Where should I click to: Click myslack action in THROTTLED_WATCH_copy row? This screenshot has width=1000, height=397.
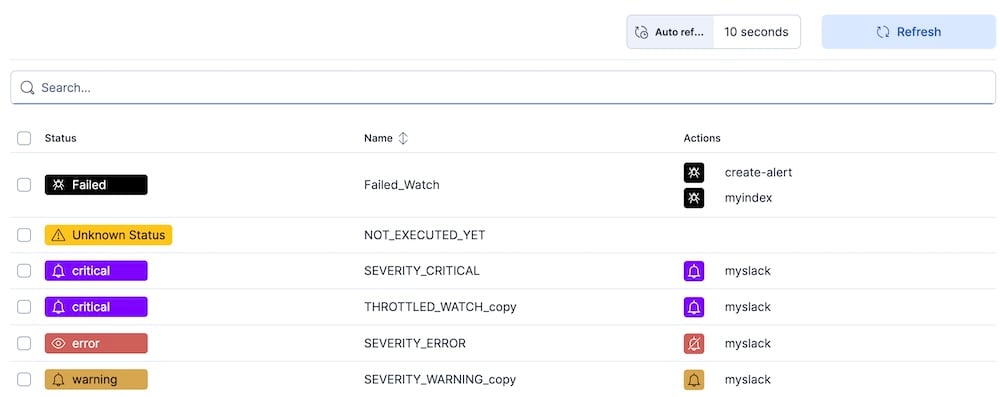point(747,307)
